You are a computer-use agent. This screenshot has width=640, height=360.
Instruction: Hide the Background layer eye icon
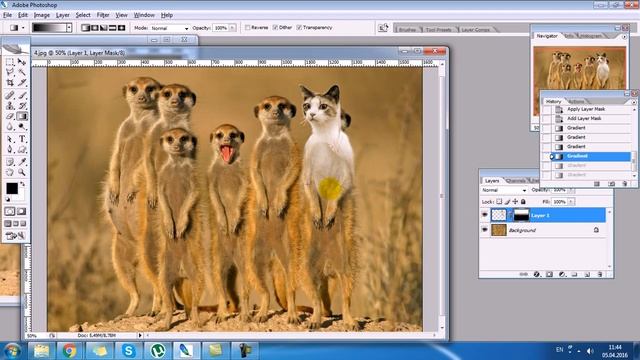pyautogui.click(x=485, y=230)
